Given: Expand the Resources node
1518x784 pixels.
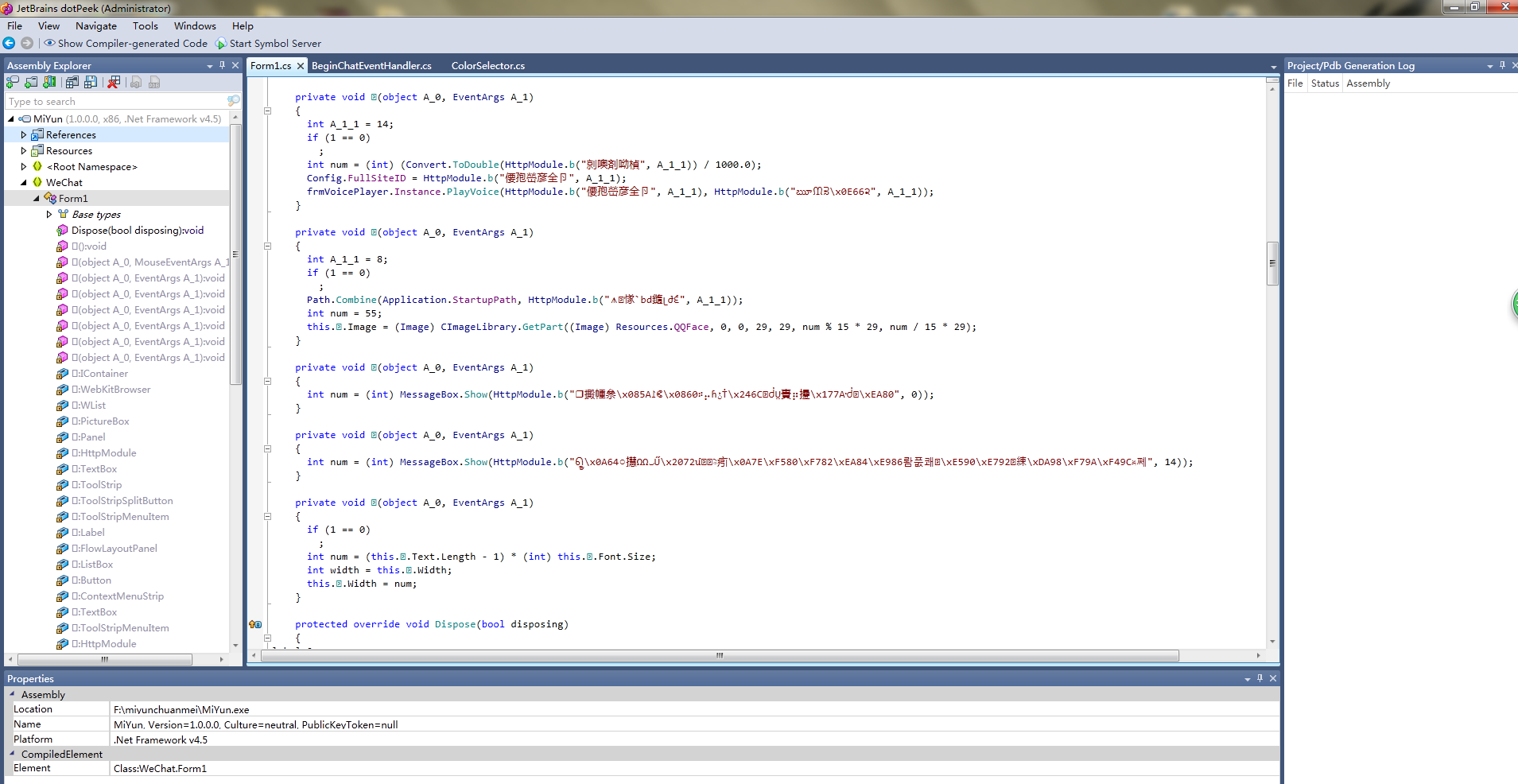Looking at the screenshot, I should (24, 150).
